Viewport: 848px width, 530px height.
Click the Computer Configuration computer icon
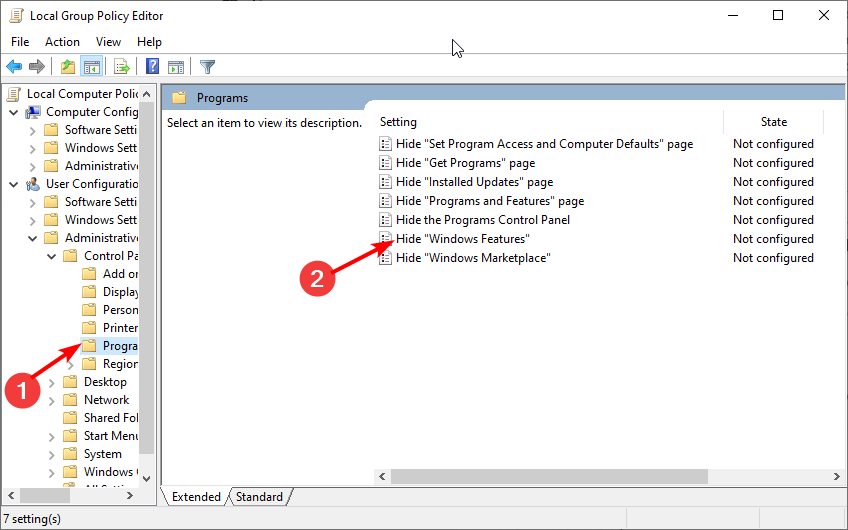click(x=34, y=112)
